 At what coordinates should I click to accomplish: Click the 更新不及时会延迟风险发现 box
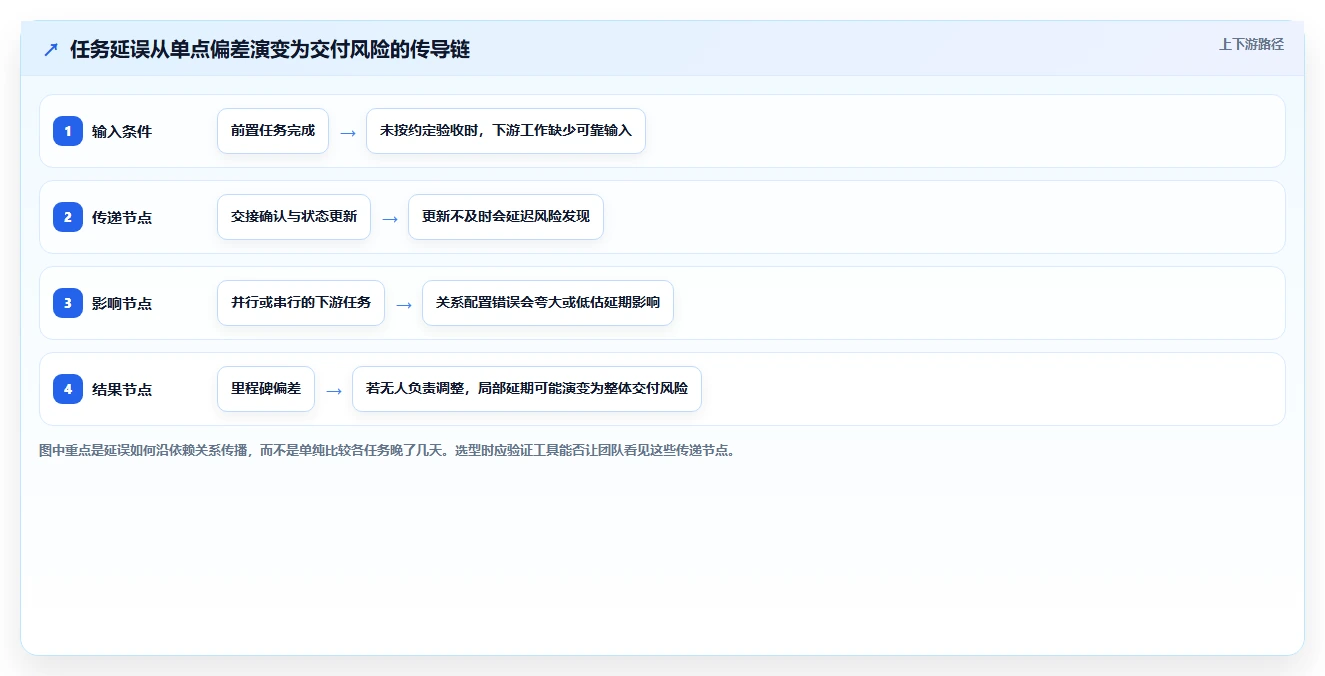pyautogui.click(x=506, y=217)
